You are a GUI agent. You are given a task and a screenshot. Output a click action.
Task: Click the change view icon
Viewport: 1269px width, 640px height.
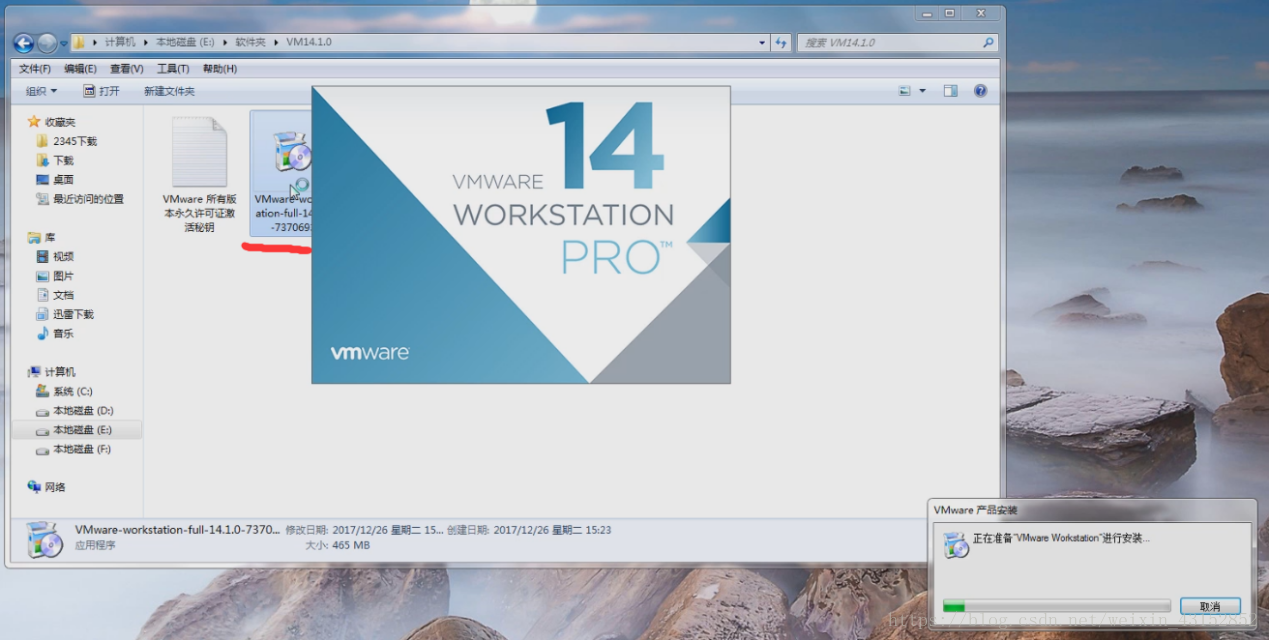click(905, 91)
